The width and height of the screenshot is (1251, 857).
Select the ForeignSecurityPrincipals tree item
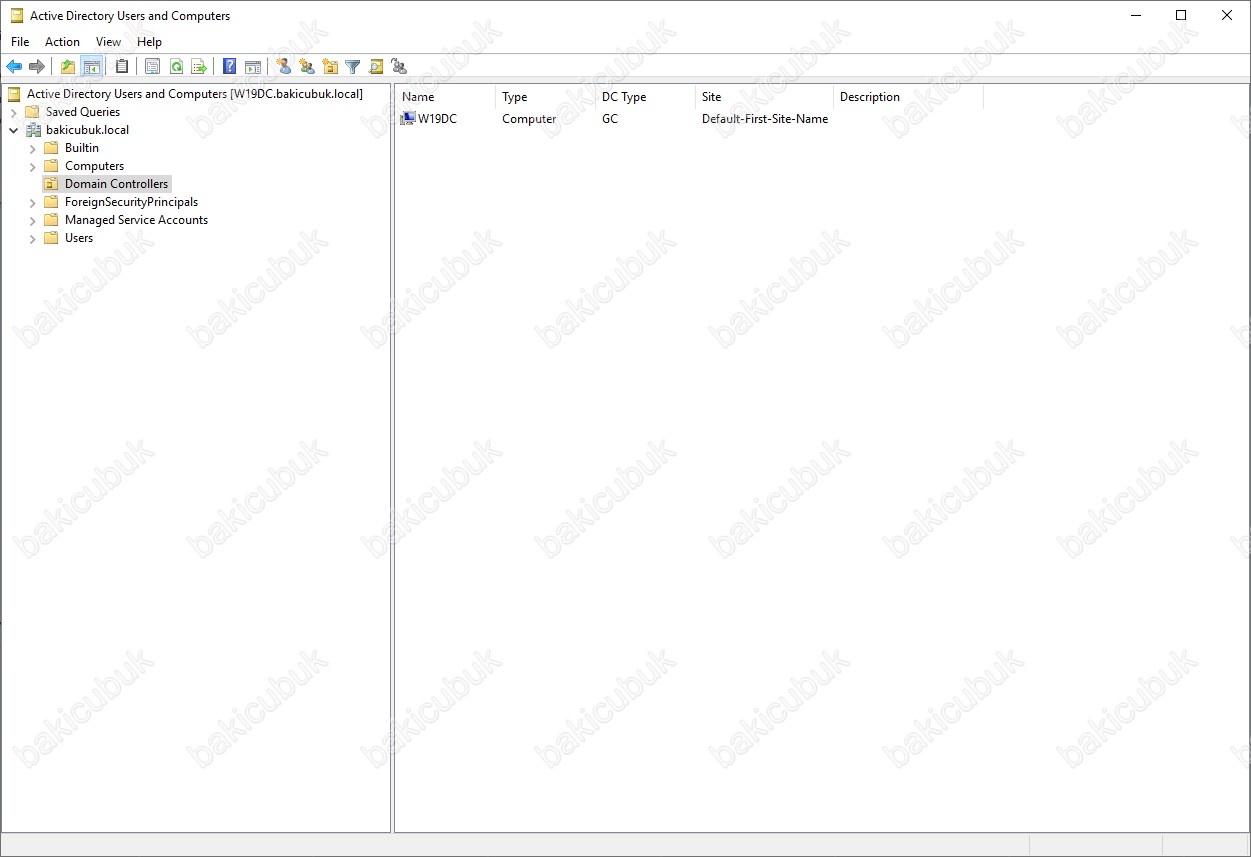coord(132,202)
